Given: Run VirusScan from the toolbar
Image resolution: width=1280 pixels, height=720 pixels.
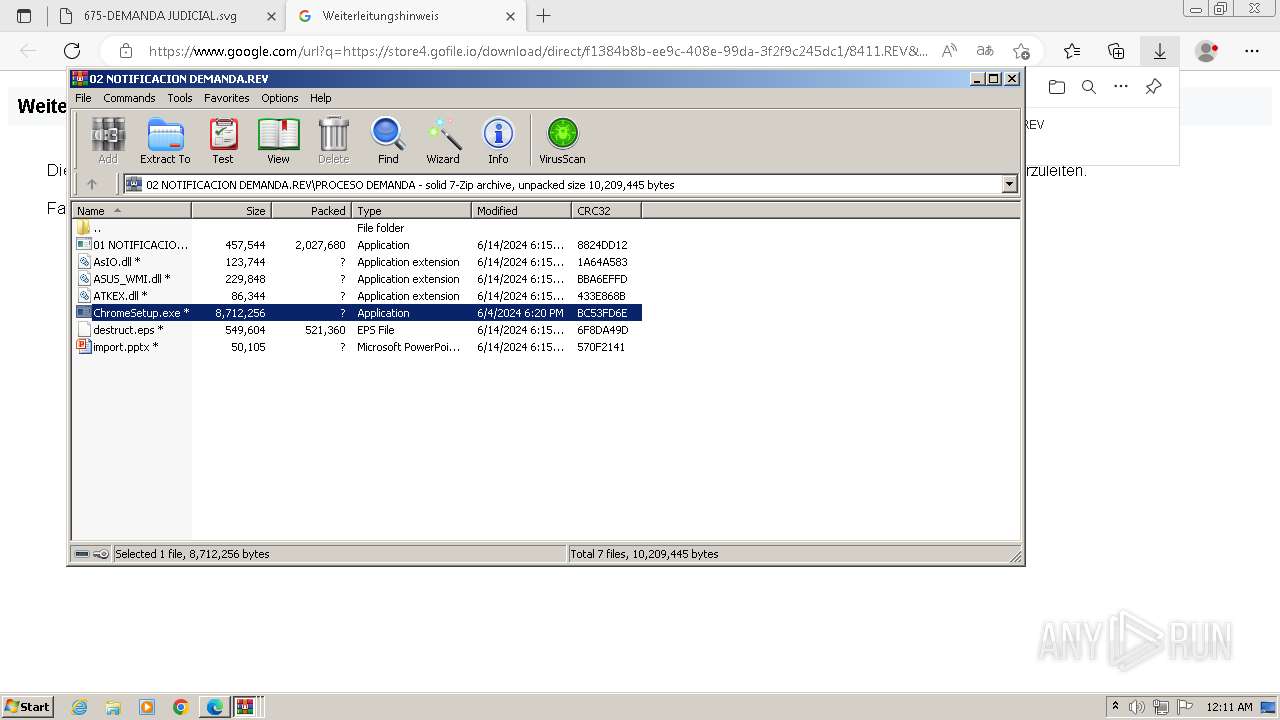Looking at the screenshot, I should (562, 140).
